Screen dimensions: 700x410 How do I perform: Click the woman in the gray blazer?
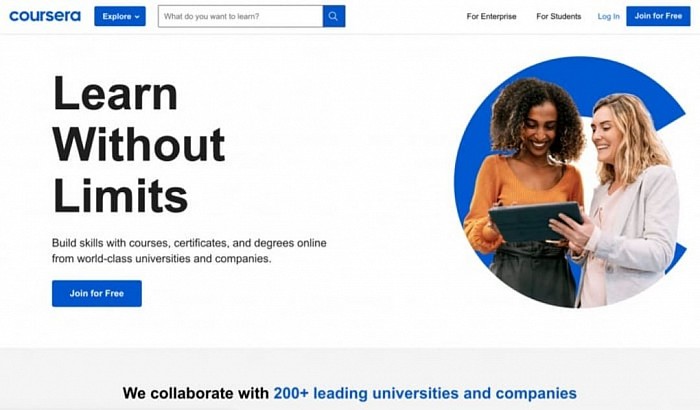tap(625, 201)
